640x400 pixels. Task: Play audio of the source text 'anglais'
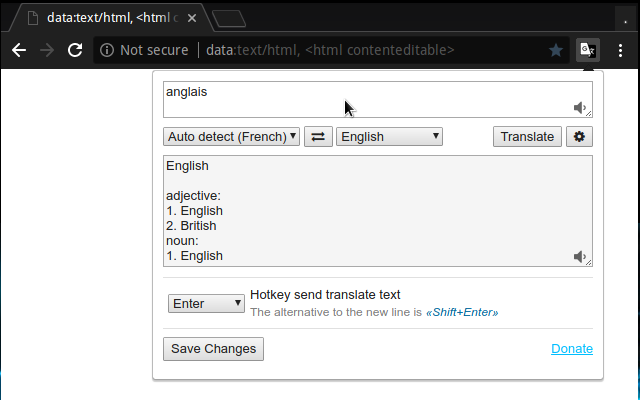pyautogui.click(x=580, y=107)
